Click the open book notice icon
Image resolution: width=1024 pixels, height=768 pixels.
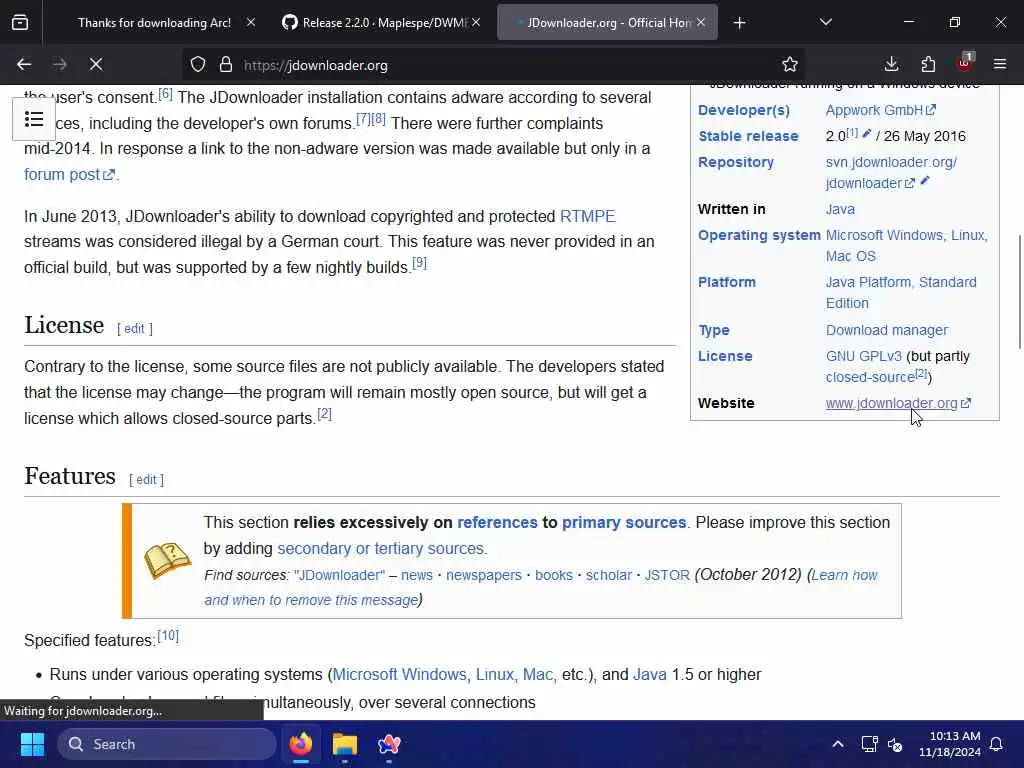click(167, 560)
